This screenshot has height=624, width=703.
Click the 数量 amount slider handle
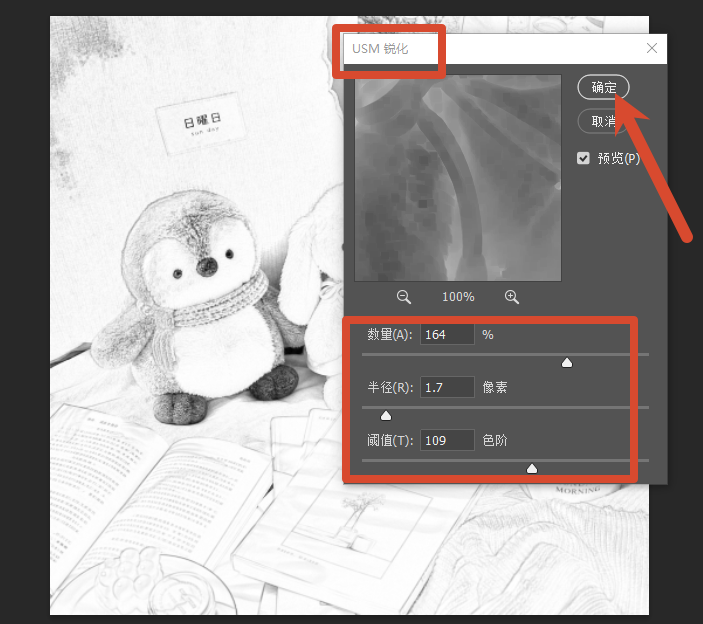(567, 363)
